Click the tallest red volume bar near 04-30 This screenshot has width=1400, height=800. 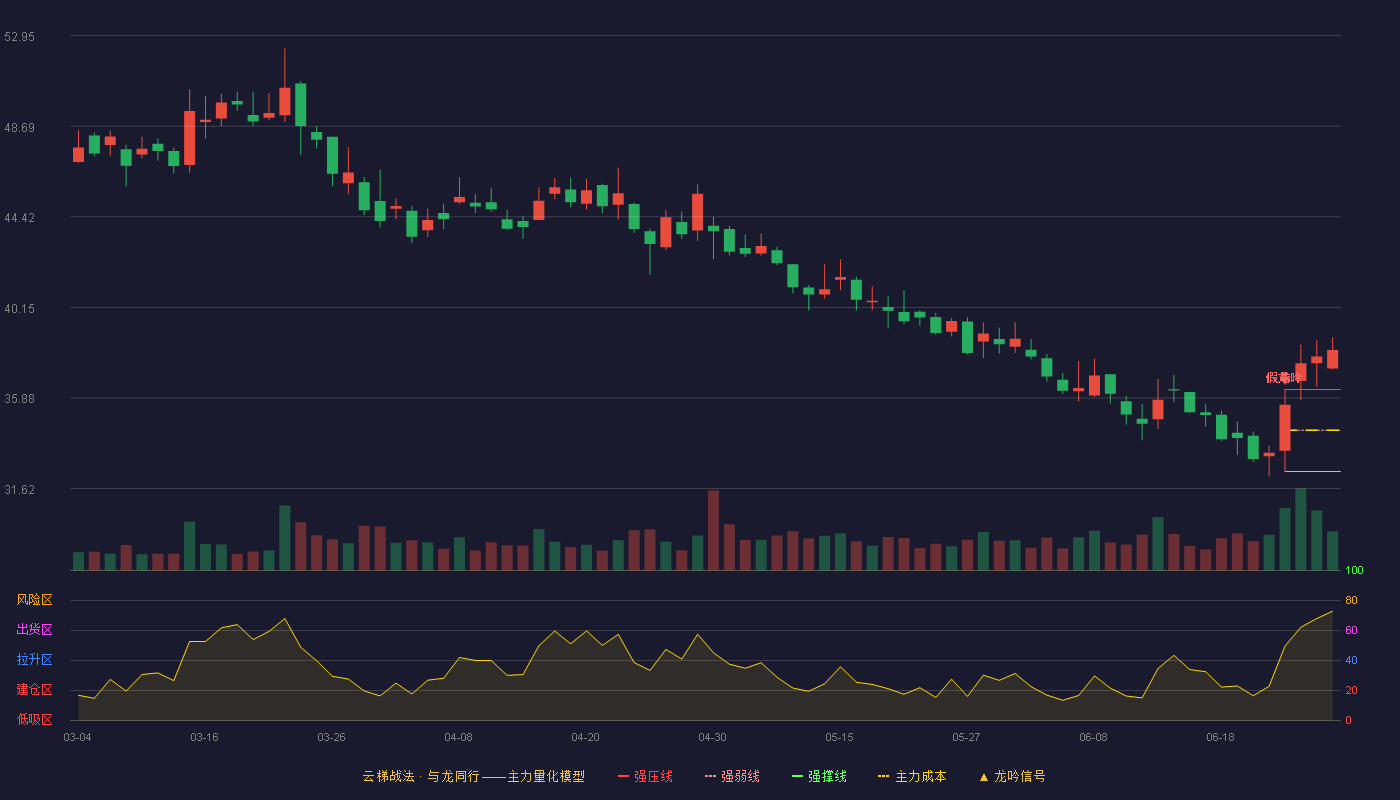713,530
